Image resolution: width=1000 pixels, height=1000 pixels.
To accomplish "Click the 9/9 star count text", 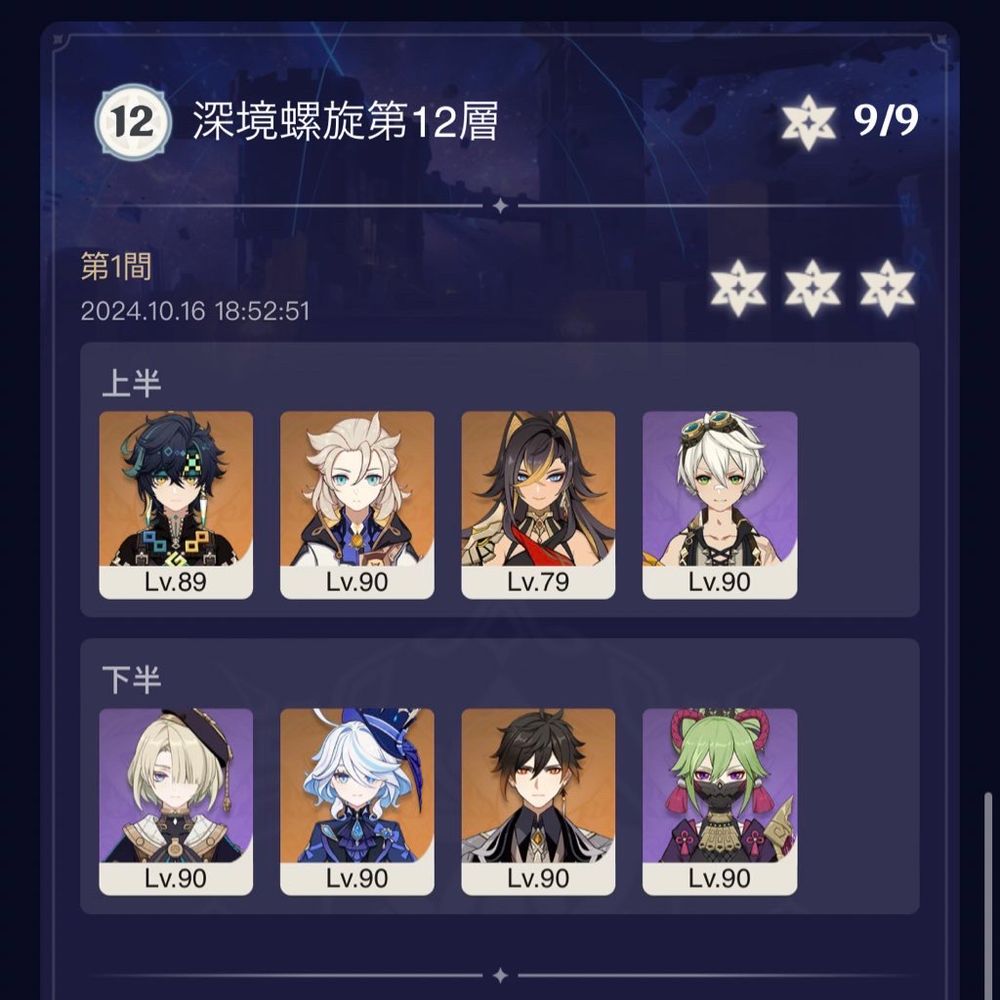I will 886,120.
